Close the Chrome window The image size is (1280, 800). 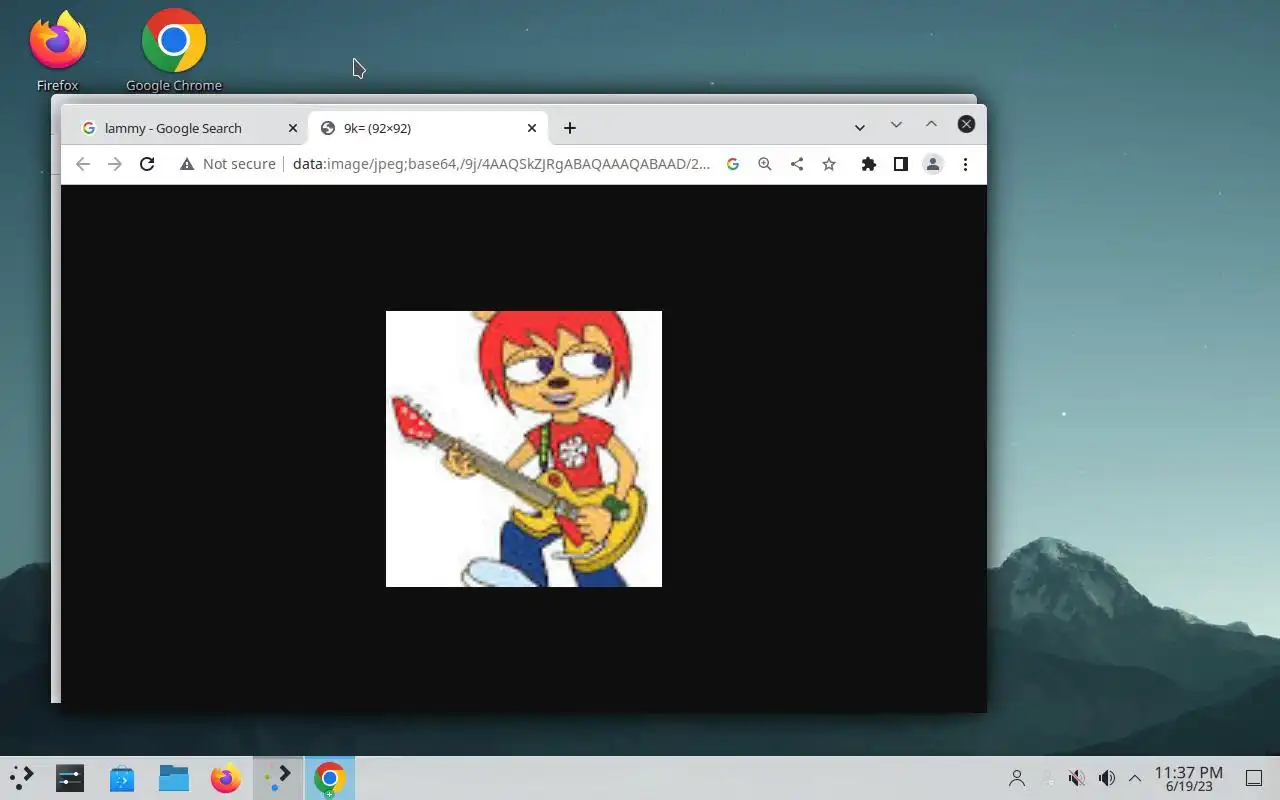click(966, 124)
